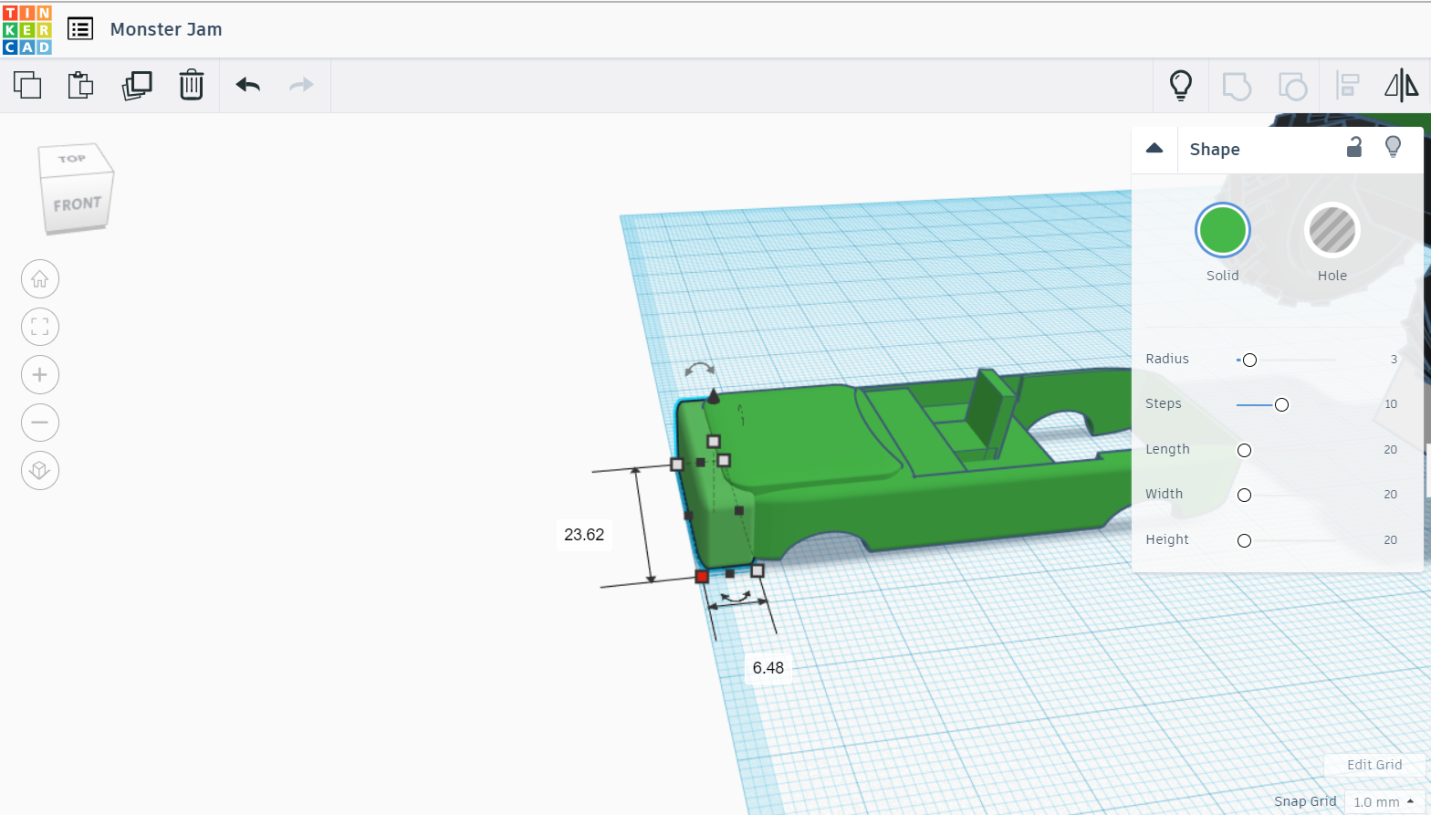Toggle Show all lightbulb in toolbar

coord(1181,86)
